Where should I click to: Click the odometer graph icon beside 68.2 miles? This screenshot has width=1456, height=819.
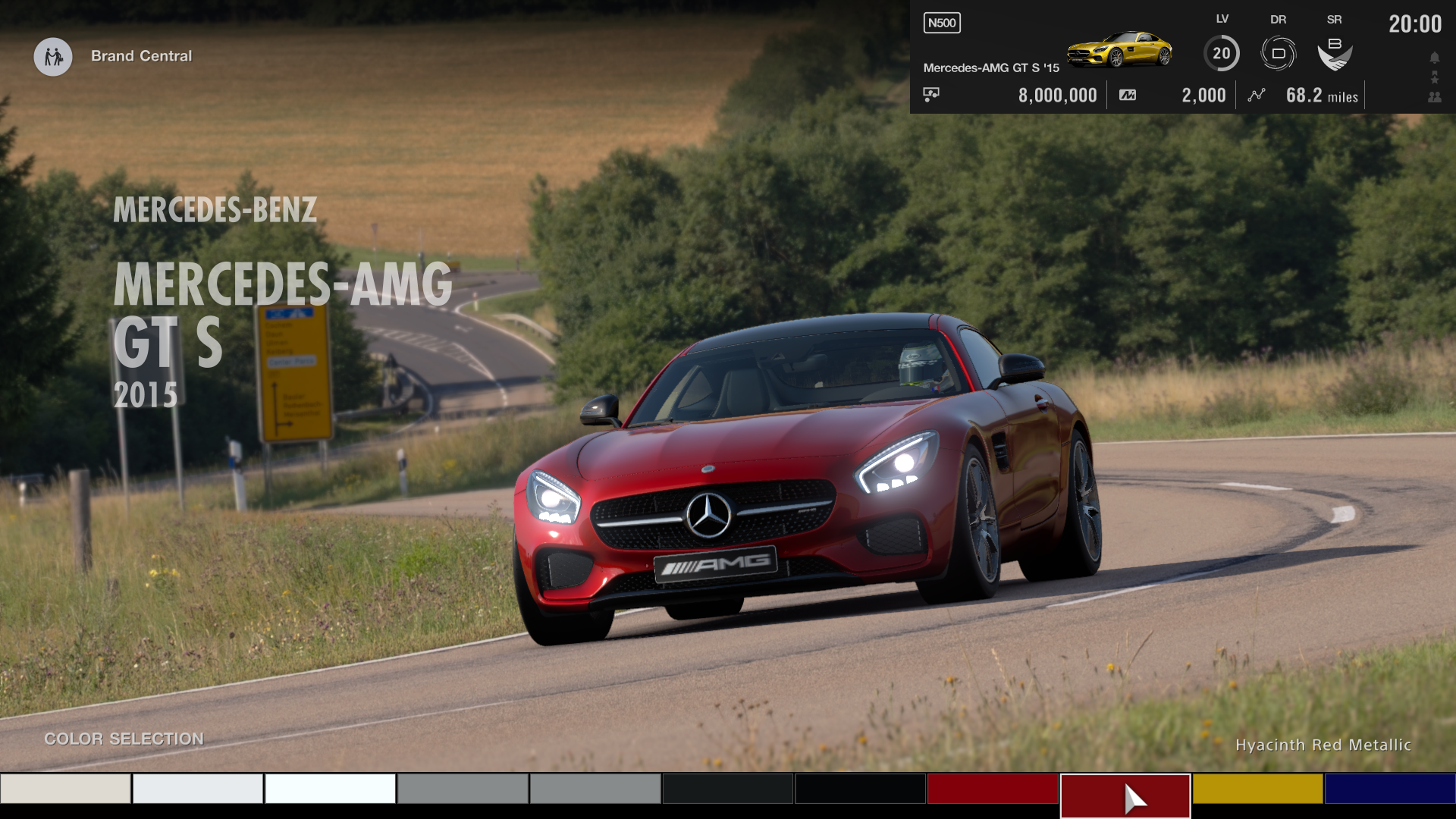pyautogui.click(x=1256, y=95)
